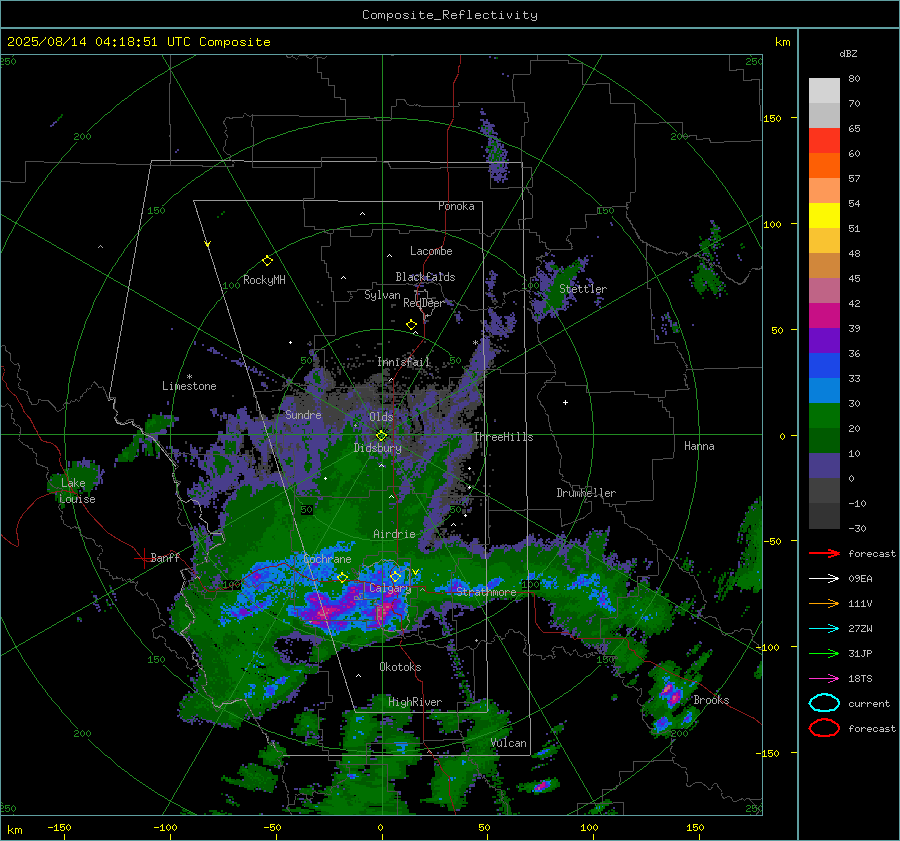This screenshot has height=841, width=900.
Task: Click the yellow diamond marker at radar center
Action: point(381,436)
